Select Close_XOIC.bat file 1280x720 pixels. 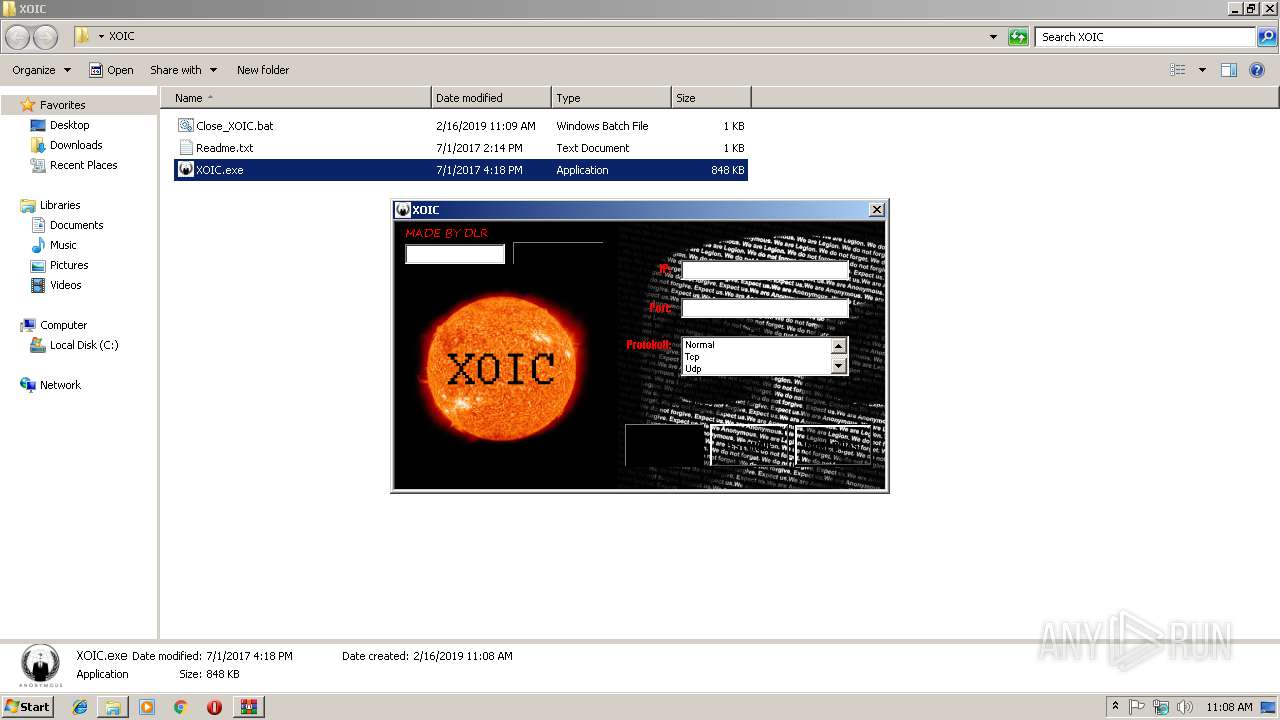[234, 126]
